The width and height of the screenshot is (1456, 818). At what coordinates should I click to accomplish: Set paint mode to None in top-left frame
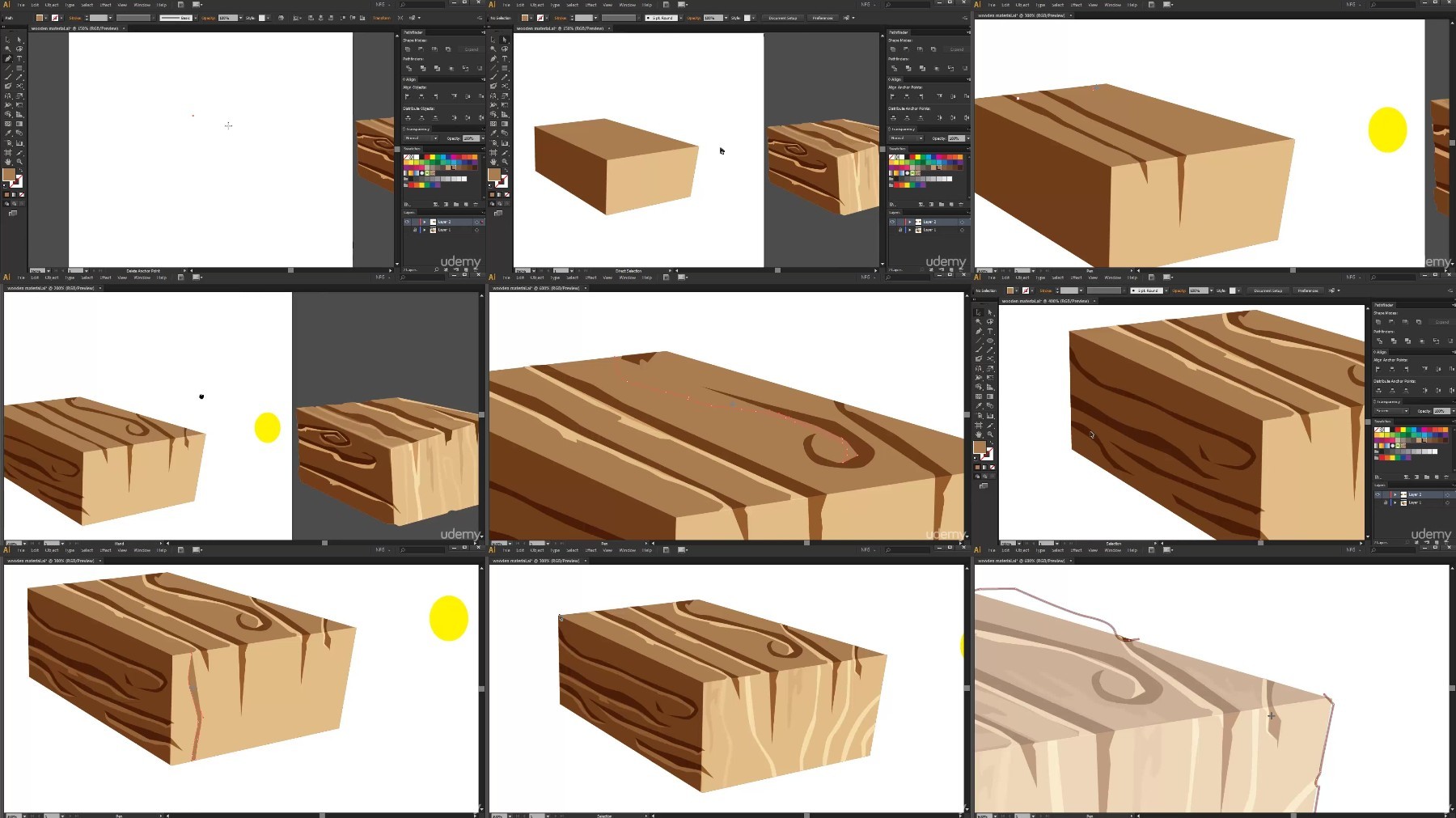(22, 194)
